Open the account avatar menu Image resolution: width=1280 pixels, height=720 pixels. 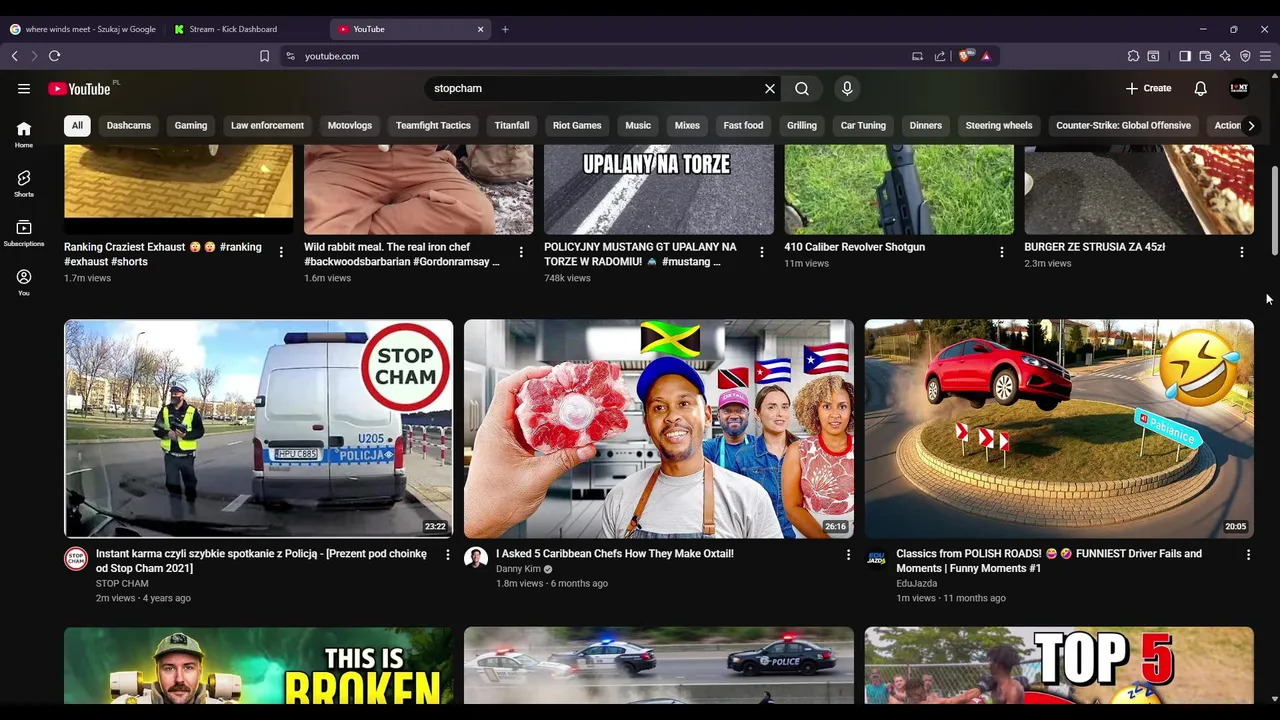click(1239, 89)
